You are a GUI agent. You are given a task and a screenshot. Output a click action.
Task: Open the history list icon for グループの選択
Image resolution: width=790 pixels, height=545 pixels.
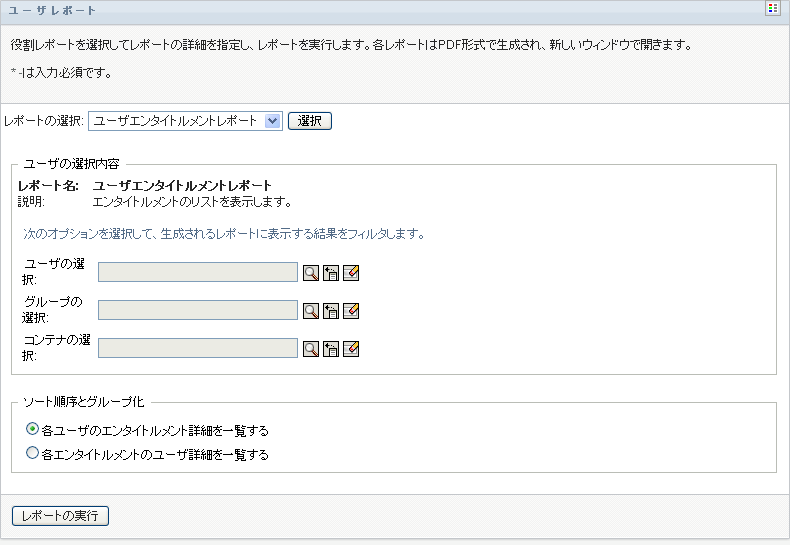(331, 311)
